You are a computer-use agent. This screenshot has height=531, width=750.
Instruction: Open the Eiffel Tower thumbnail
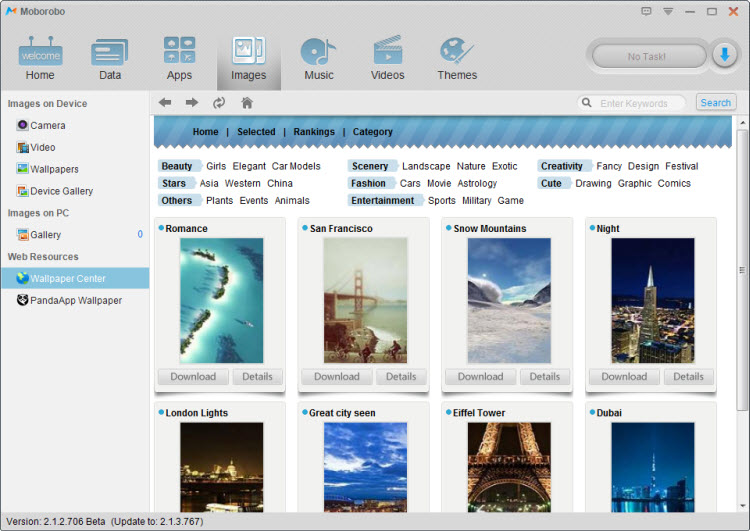[509, 467]
